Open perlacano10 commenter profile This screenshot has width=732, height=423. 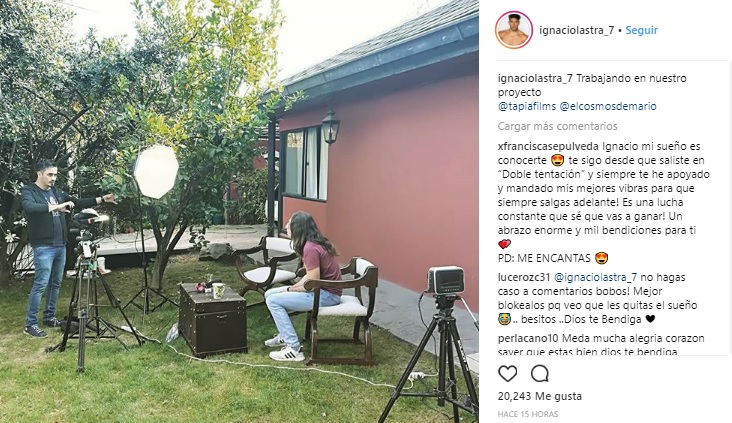tap(528, 338)
